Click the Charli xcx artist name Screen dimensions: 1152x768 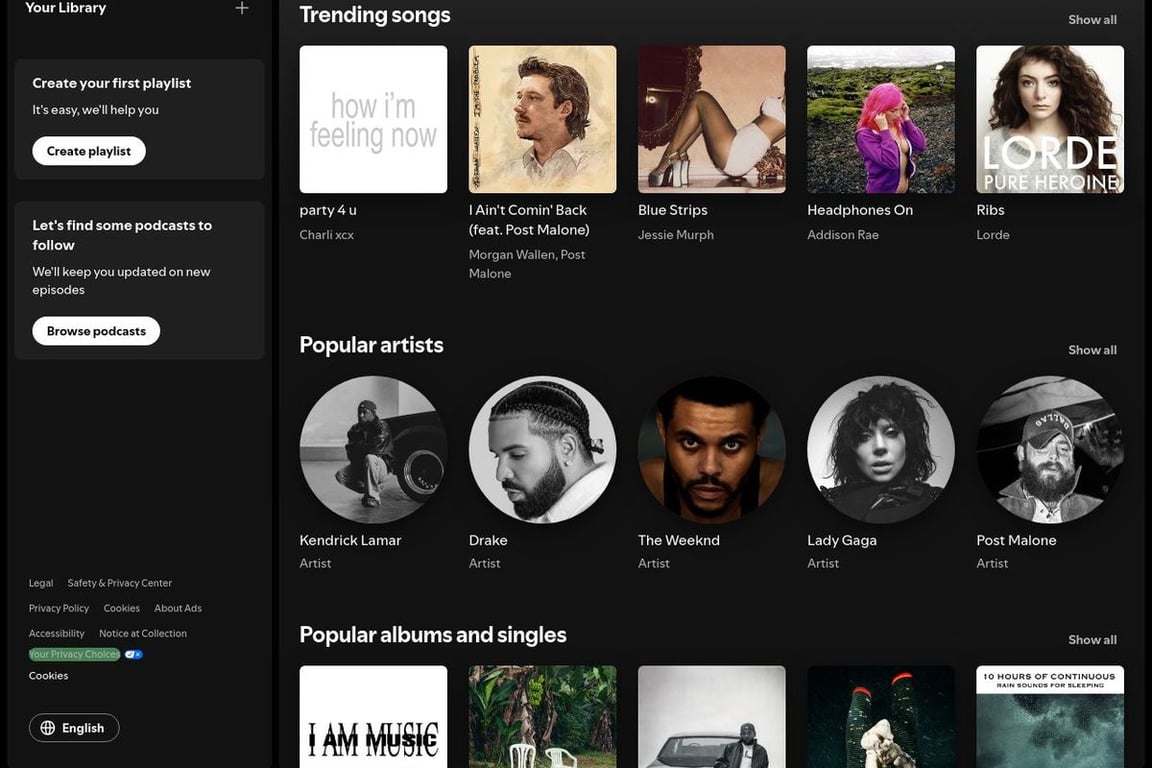tap(327, 234)
